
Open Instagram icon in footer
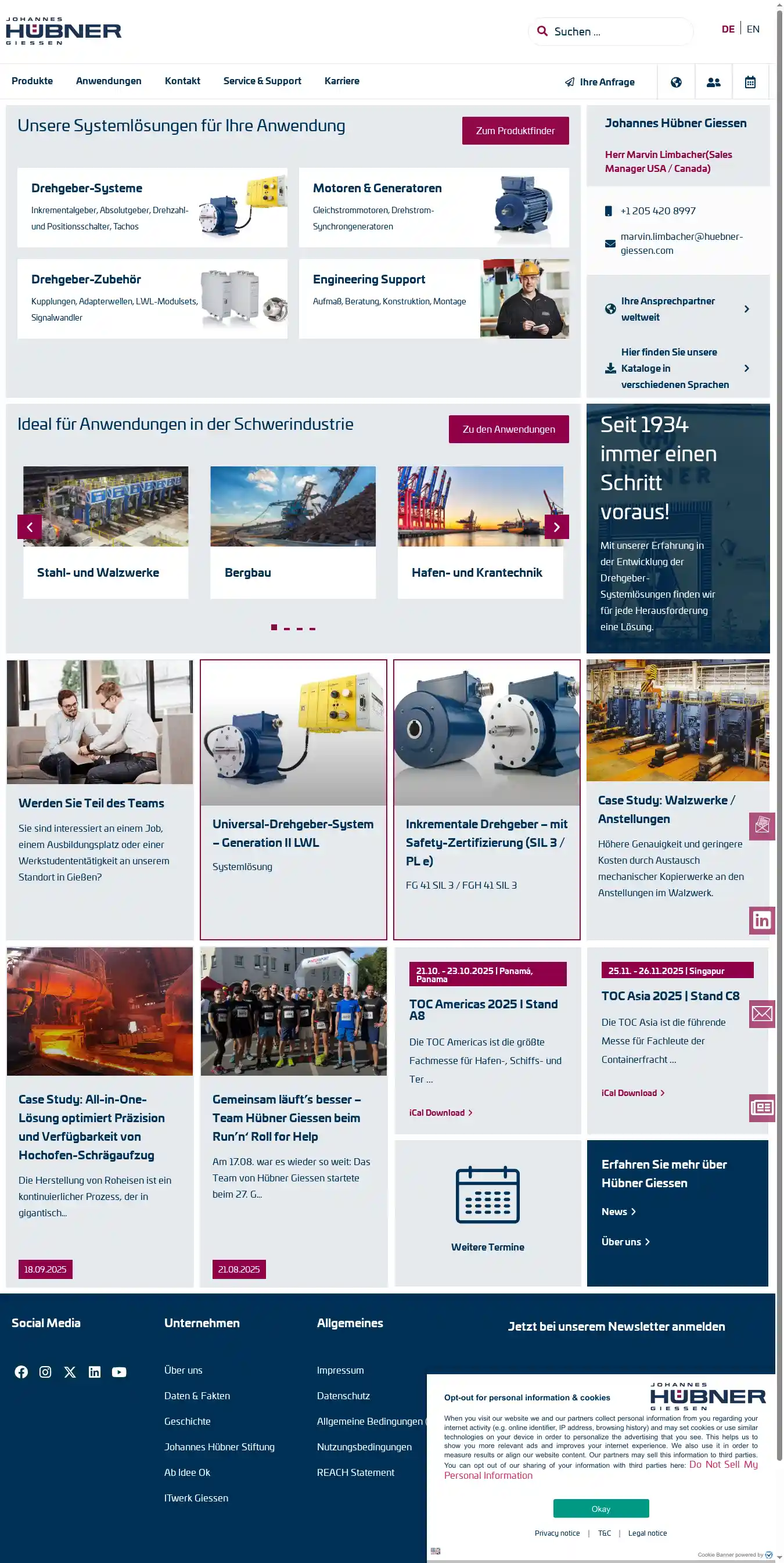[45, 1372]
